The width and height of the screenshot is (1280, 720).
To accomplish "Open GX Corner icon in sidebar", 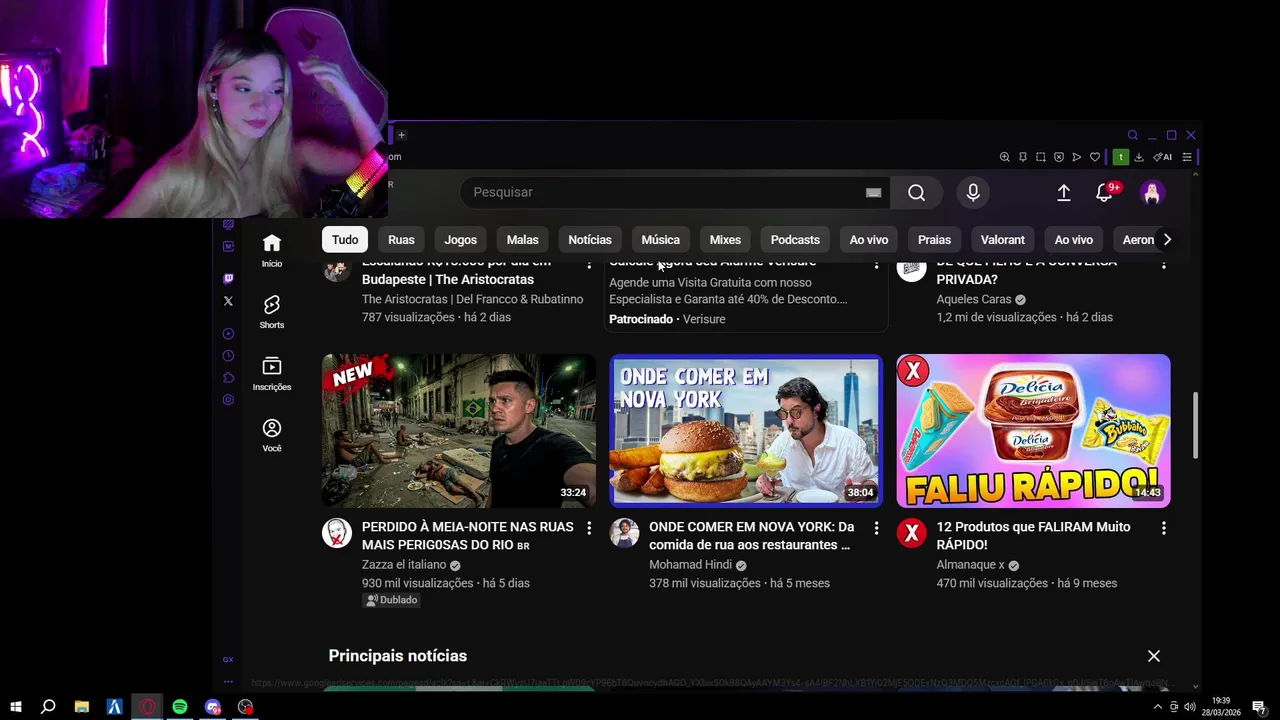I will [228, 660].
